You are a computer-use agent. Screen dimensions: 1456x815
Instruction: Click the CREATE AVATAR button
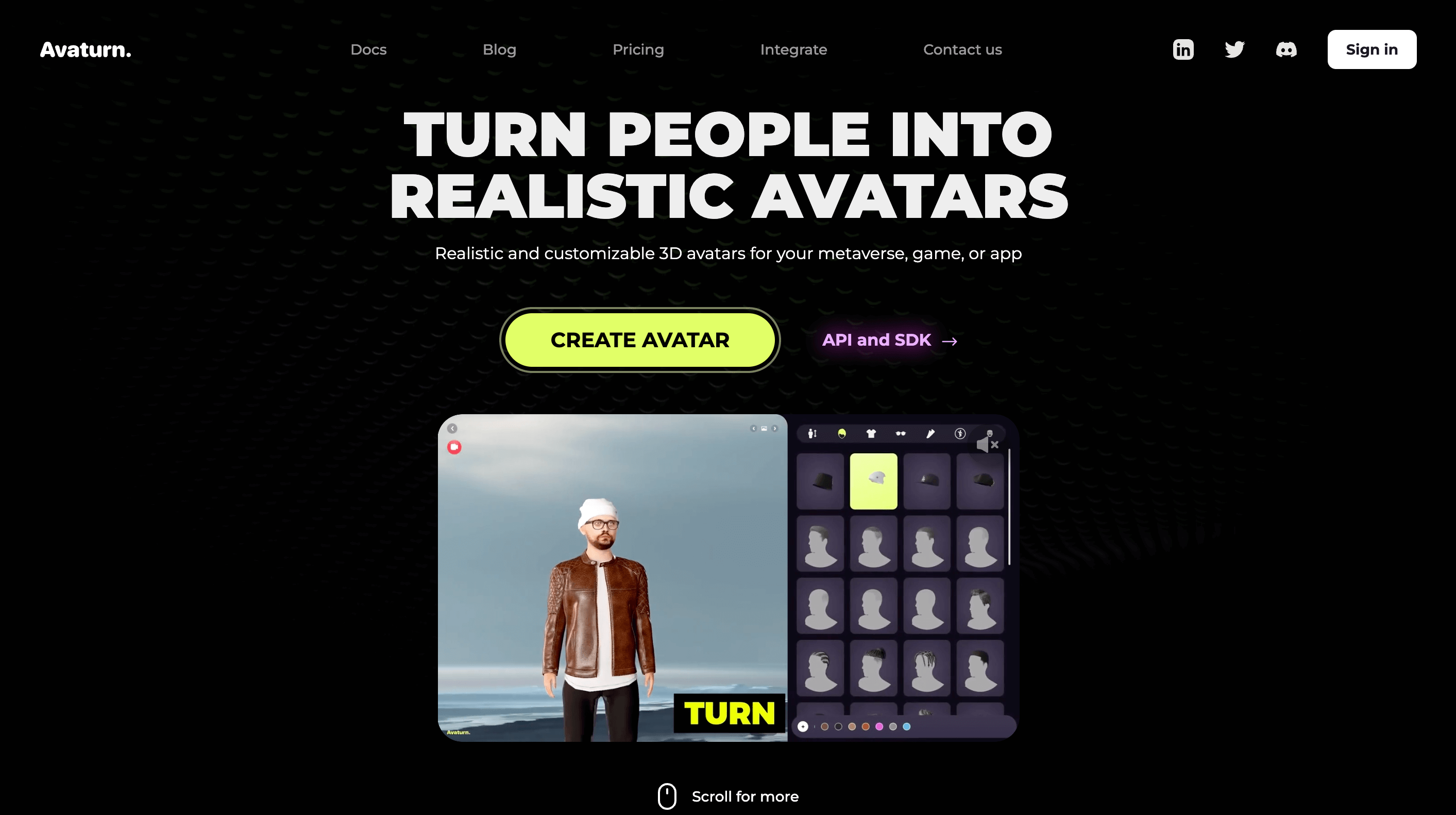click(640, 340)
